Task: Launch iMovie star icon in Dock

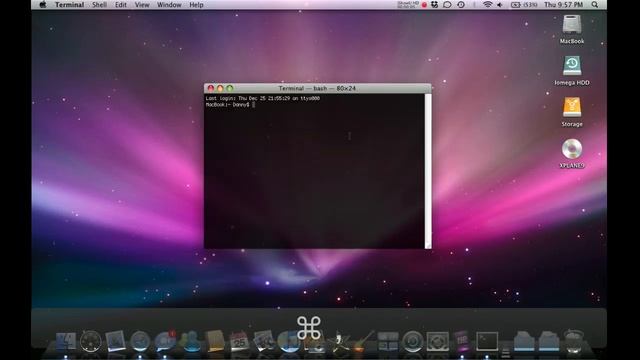Action: [339, 342]
